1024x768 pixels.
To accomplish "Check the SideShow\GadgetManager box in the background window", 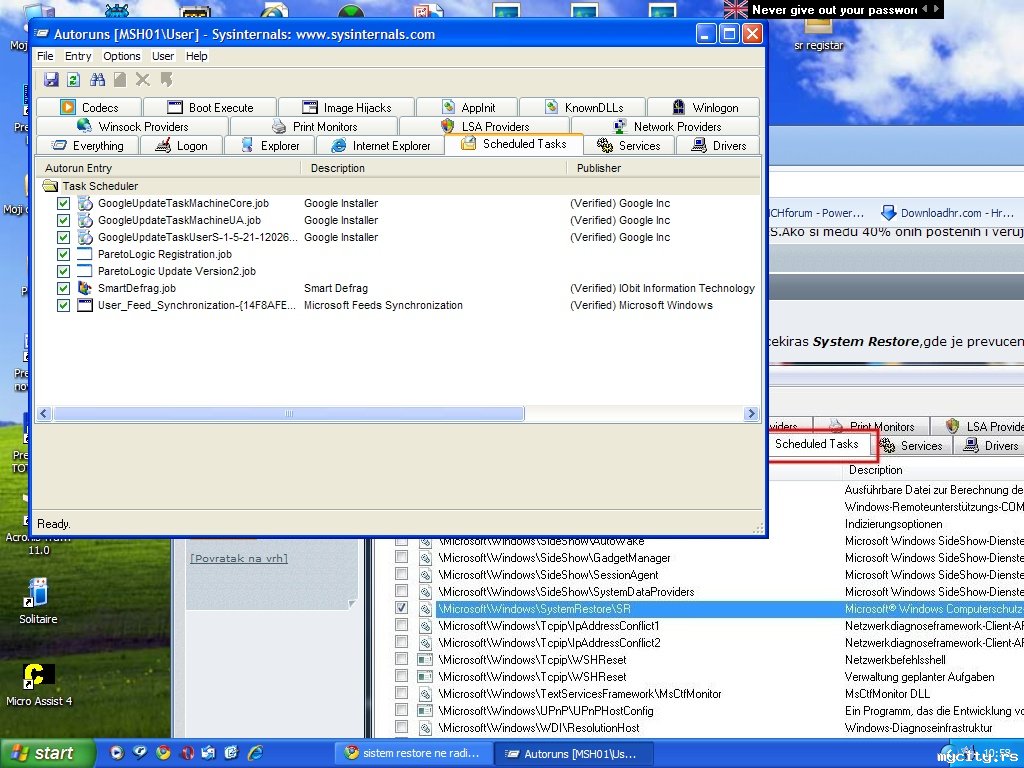I will pos(401,557).
